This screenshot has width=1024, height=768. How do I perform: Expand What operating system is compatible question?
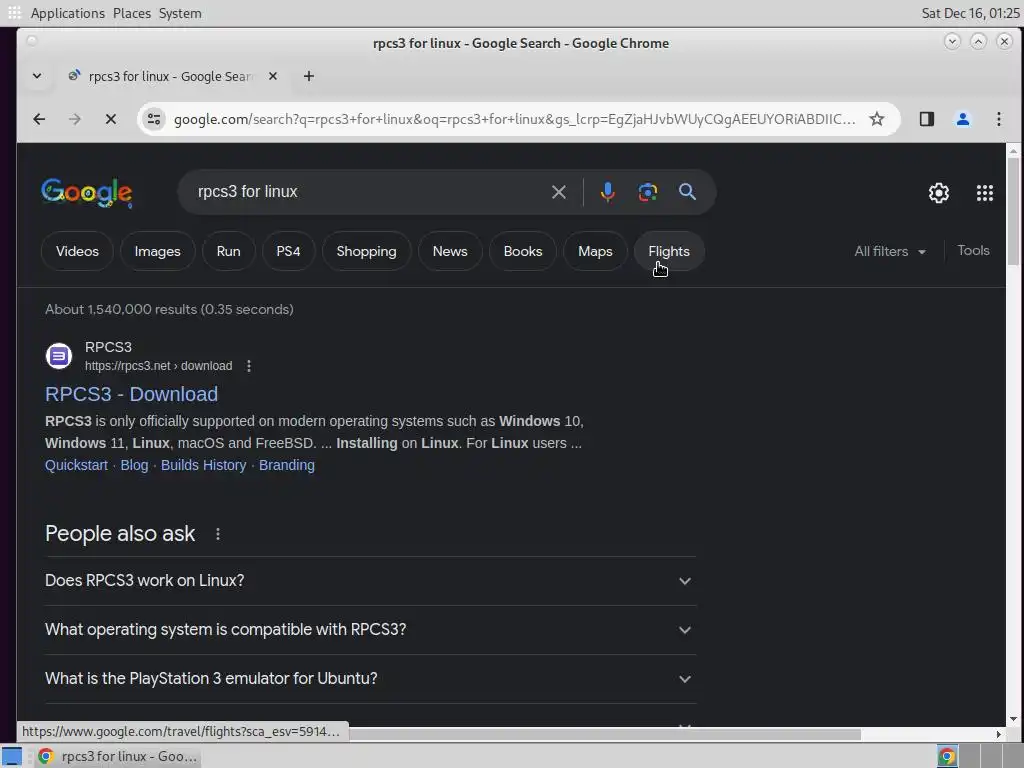click(370, 630)
